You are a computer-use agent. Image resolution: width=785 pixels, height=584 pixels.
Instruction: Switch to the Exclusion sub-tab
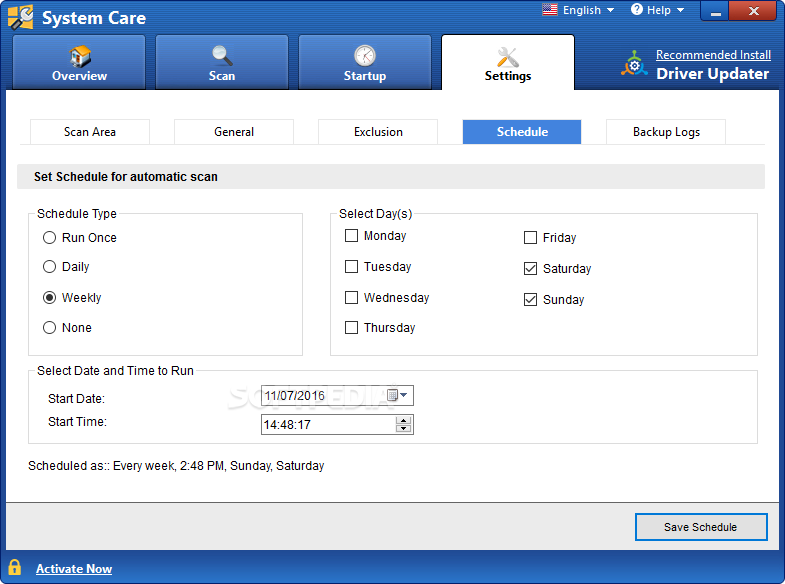(378, 132)
